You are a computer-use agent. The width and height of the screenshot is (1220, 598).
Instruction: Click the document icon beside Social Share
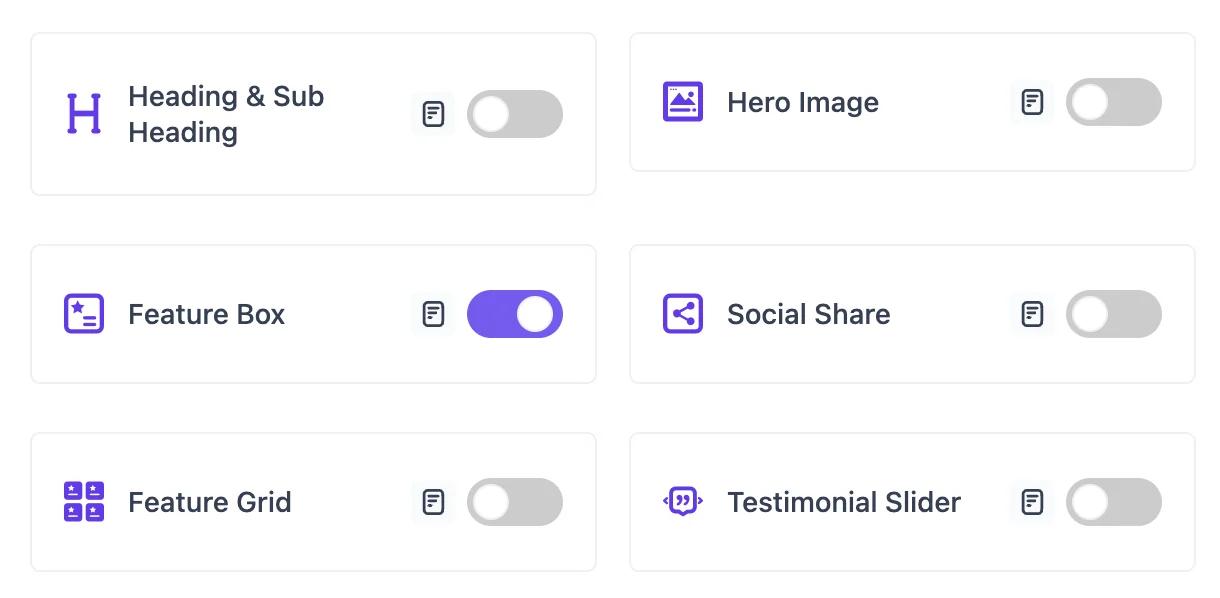pyautogui.click(x=1031, y=314)
